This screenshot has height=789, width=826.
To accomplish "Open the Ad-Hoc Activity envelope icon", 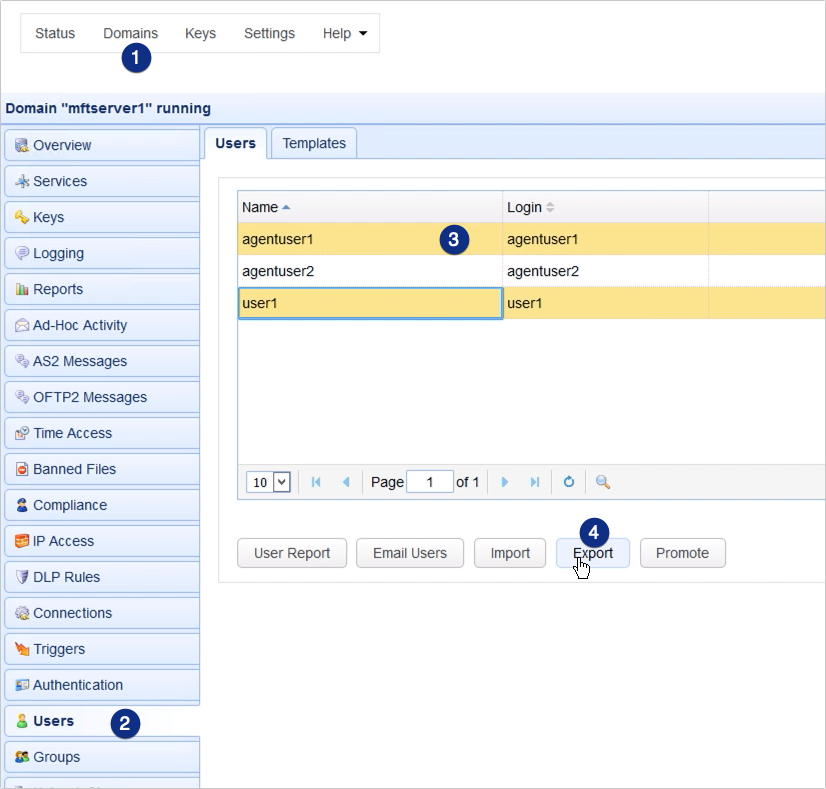I will pyautogui.click(x=24, y=325).
